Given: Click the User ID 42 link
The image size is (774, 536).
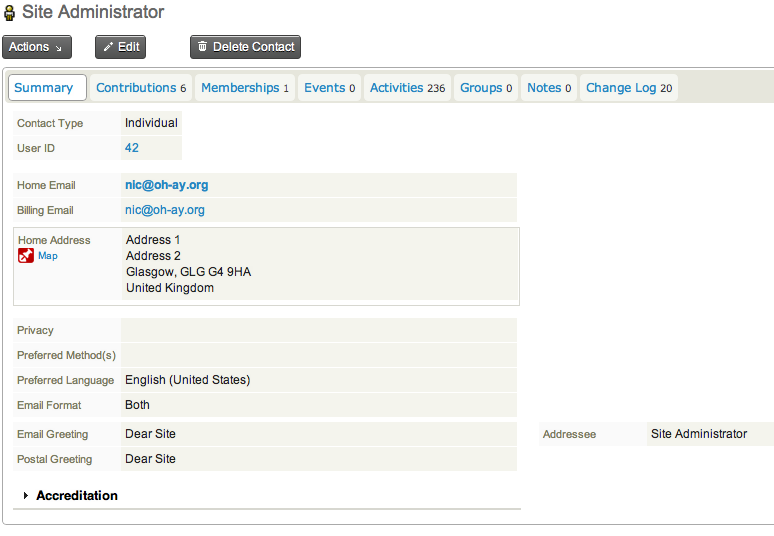Looking at the screenshot, I should click(132, 148).
